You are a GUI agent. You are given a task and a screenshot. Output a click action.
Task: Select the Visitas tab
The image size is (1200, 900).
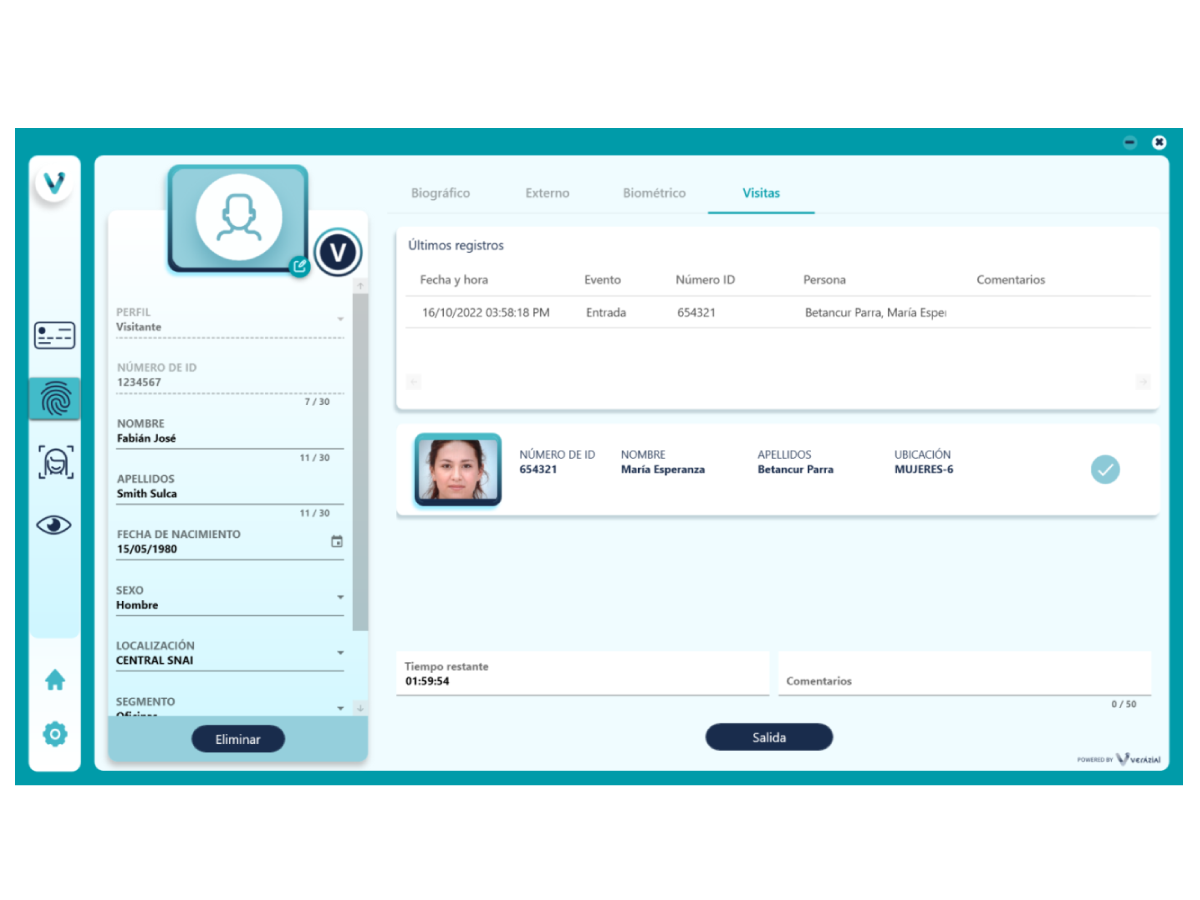pyautogui.click(x=761, y=193)
